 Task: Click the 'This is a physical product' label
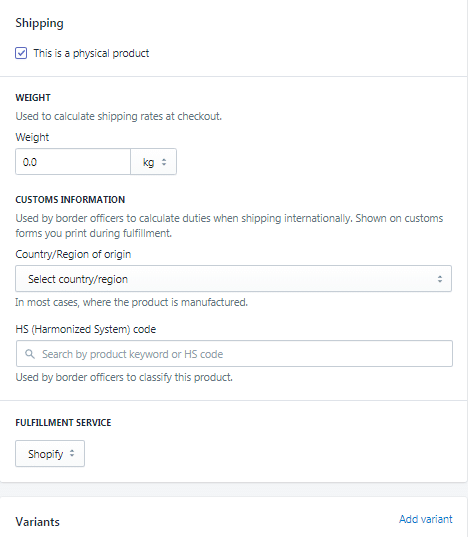pos(91,53)
